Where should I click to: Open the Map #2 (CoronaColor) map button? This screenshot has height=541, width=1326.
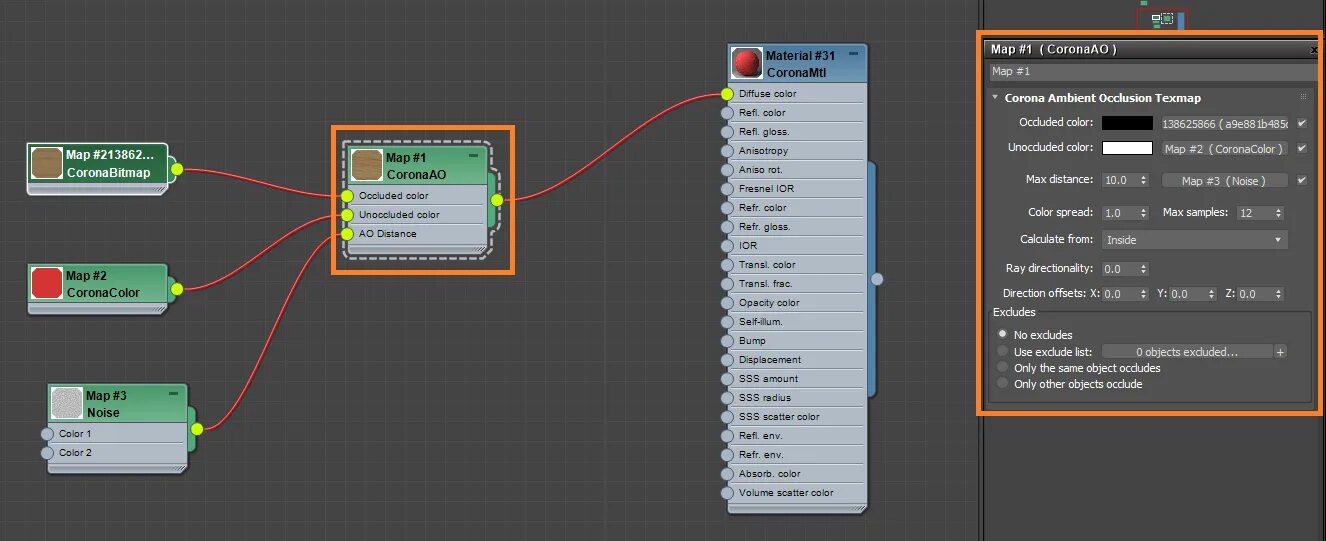1225,149
